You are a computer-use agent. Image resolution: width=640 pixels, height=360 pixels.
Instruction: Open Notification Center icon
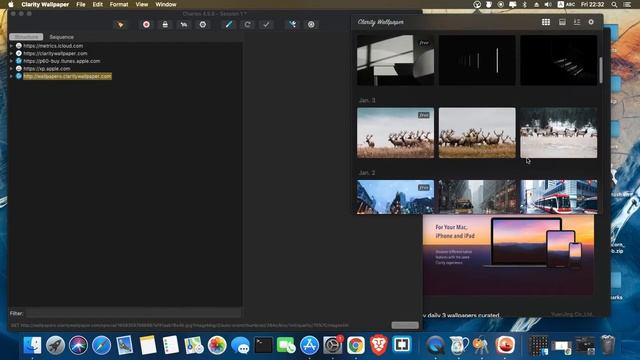tap(627, 4)
